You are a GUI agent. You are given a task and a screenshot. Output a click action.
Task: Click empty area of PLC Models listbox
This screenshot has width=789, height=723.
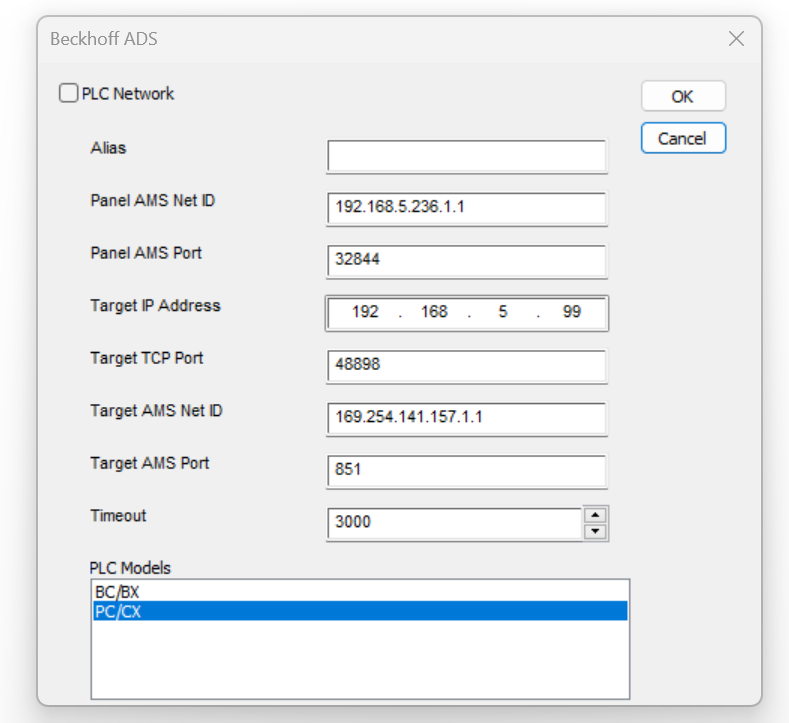click(x=360, y=659)
